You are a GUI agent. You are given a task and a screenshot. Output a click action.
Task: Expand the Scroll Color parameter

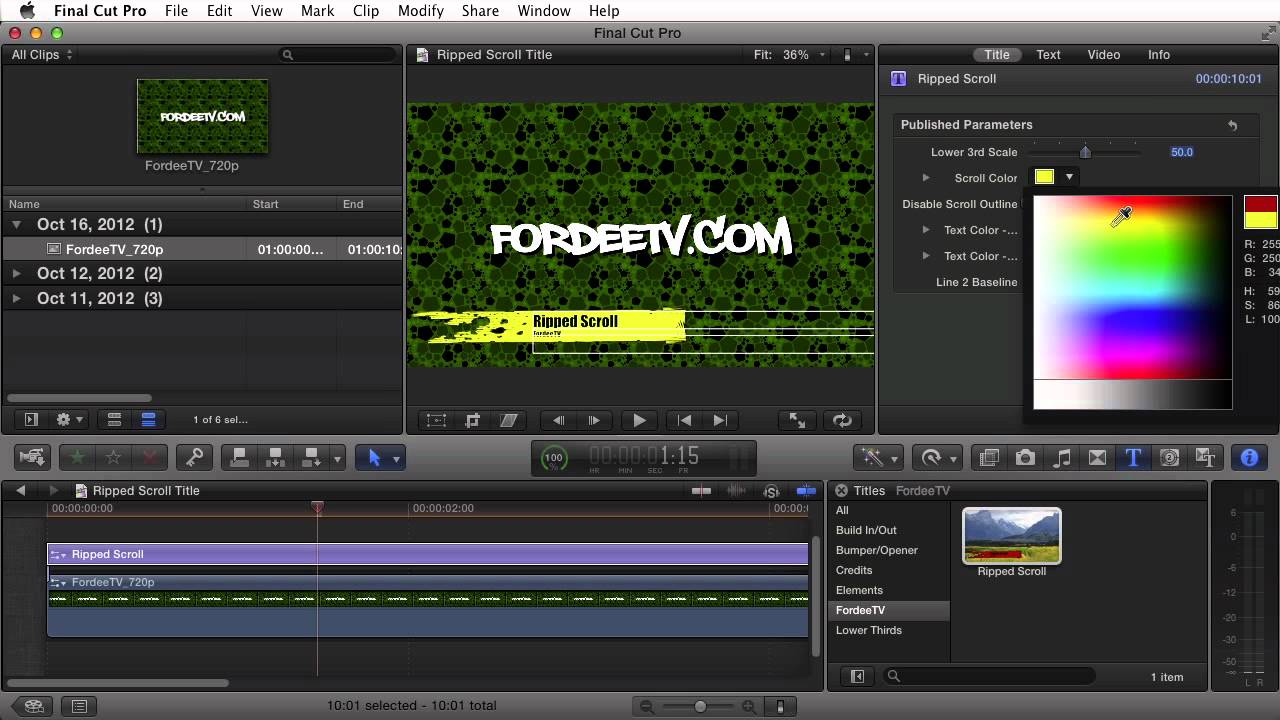point(926,178)
